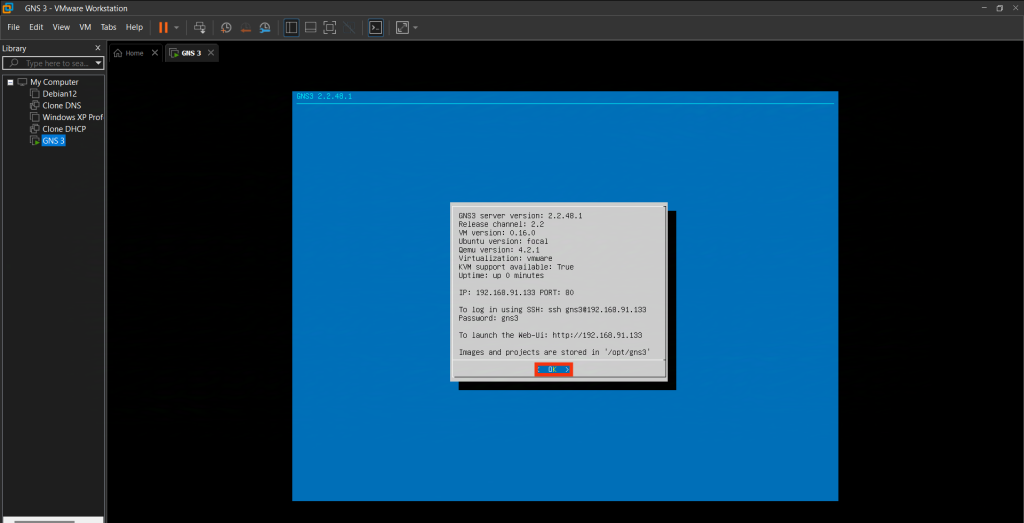Viewport: 1024px width, 523px height.
Task: Click the Send Ctrl+Alt+Del toolbar icon
Action: point(200,27)
